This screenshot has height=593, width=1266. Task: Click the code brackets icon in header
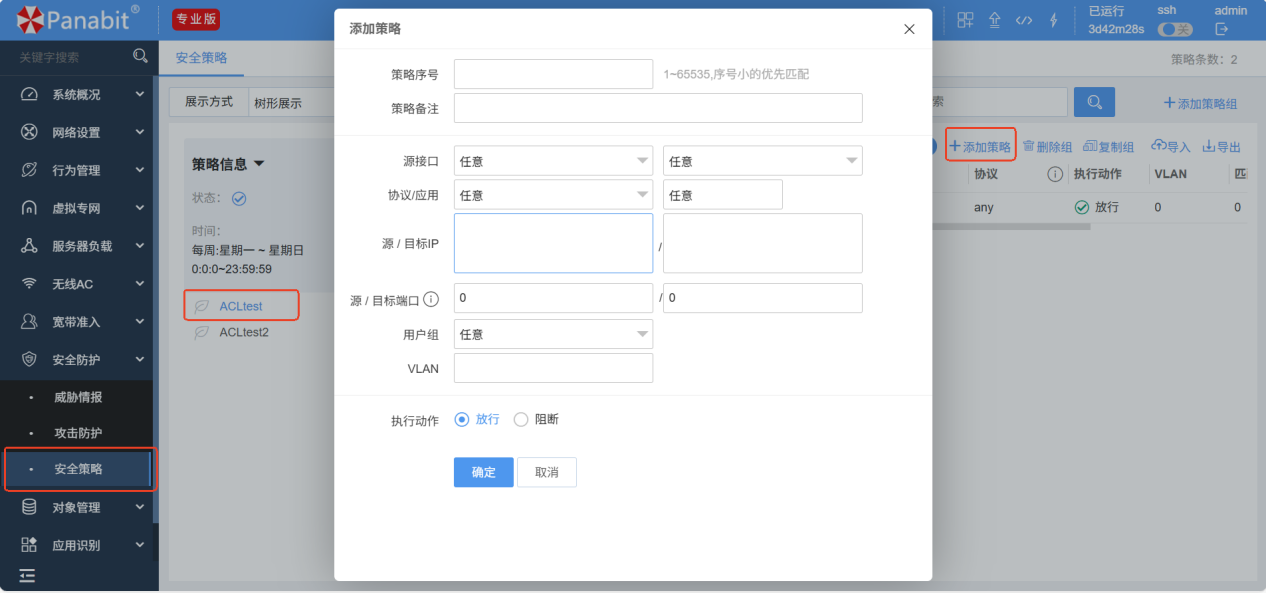pyautogui.click(x=1023, y=21)
